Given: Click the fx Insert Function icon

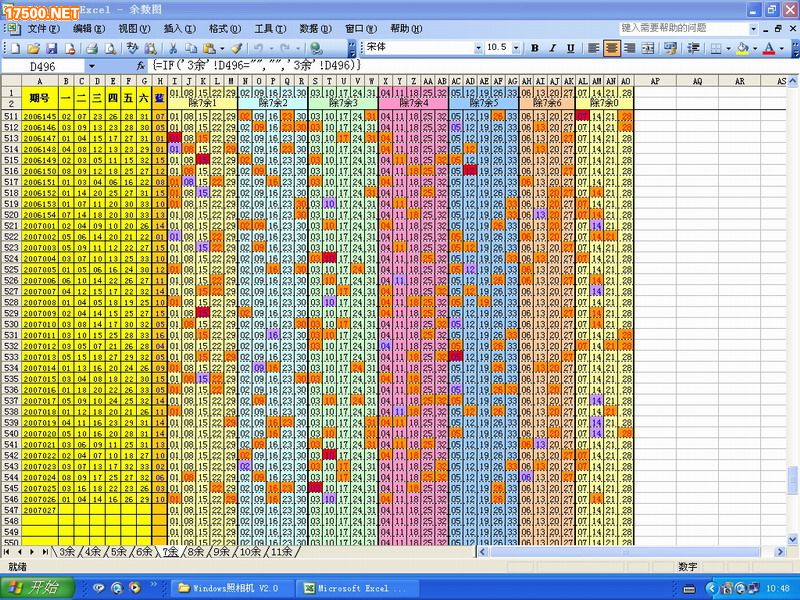Looking at the screenshot, I should click(141, 66).
